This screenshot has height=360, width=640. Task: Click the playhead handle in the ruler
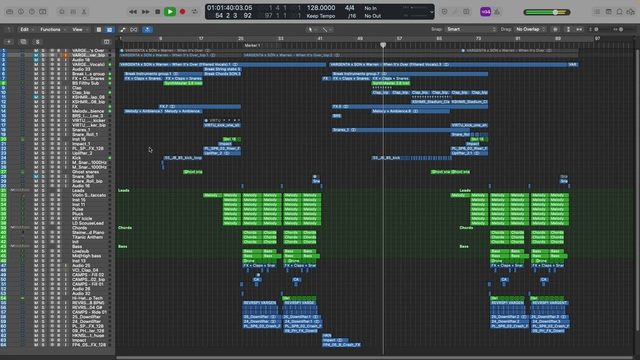coord(383,45)
